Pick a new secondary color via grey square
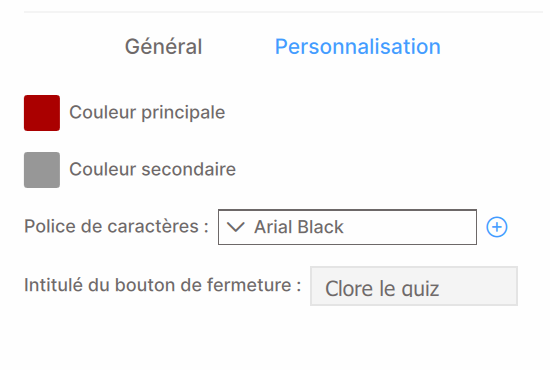The width and height of the screenshot is (550, 370). (42, 170)
